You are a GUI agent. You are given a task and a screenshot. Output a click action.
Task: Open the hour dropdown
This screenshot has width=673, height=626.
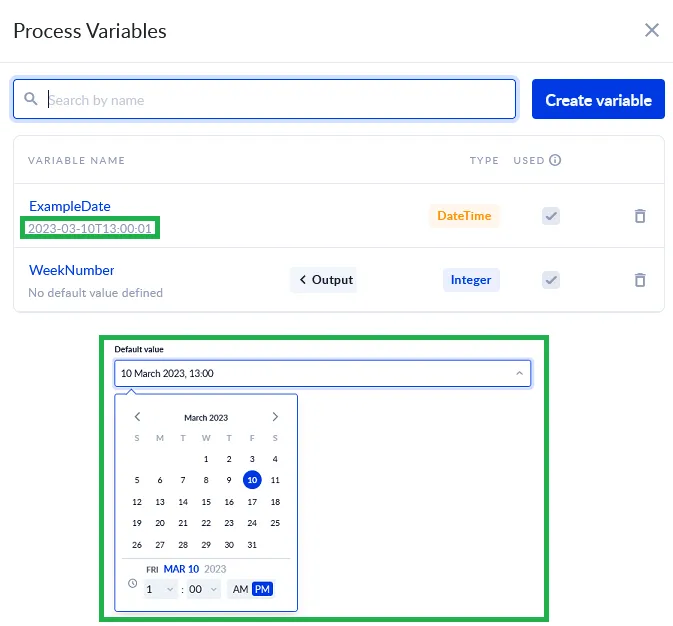pyautogui.click(x=160, y=589)
